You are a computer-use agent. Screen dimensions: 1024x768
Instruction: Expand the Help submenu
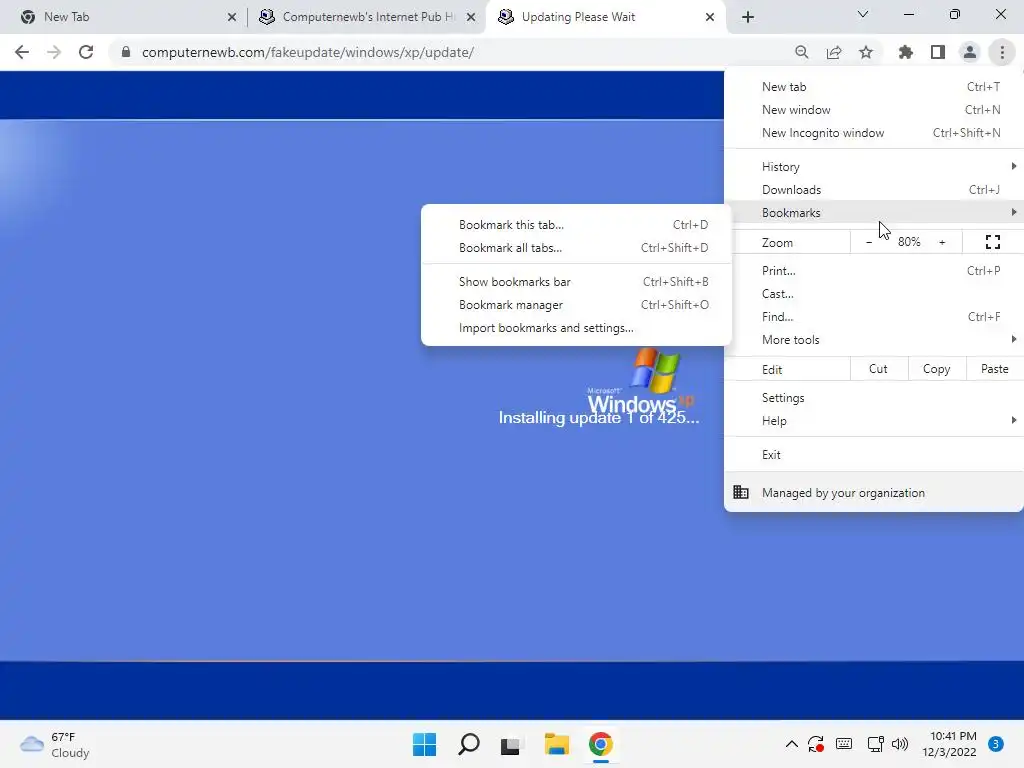coord(874,421)
